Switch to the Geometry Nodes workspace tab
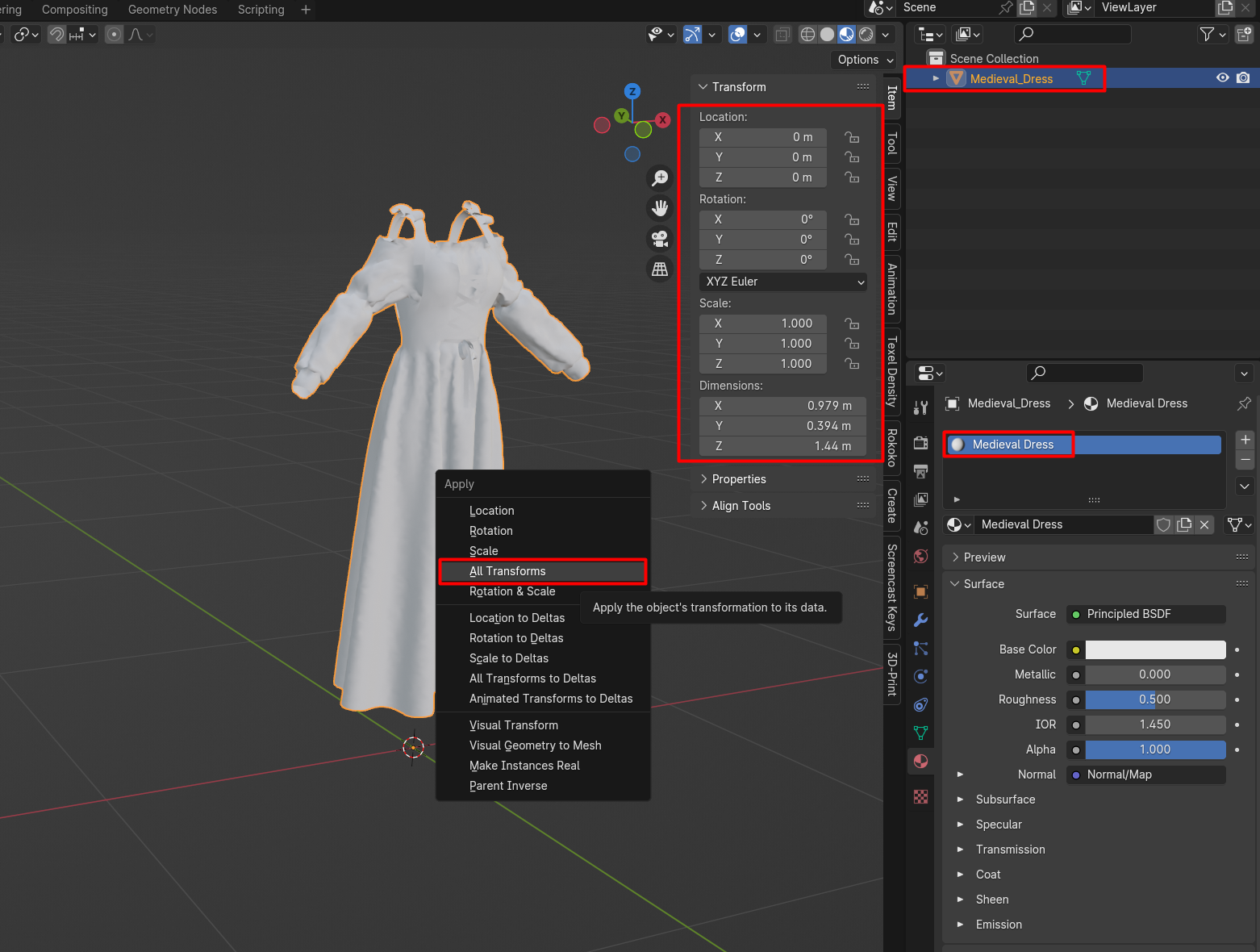The width and height of the screenshot is (1260, 952). pyautogui.click(x=173, y=10)
